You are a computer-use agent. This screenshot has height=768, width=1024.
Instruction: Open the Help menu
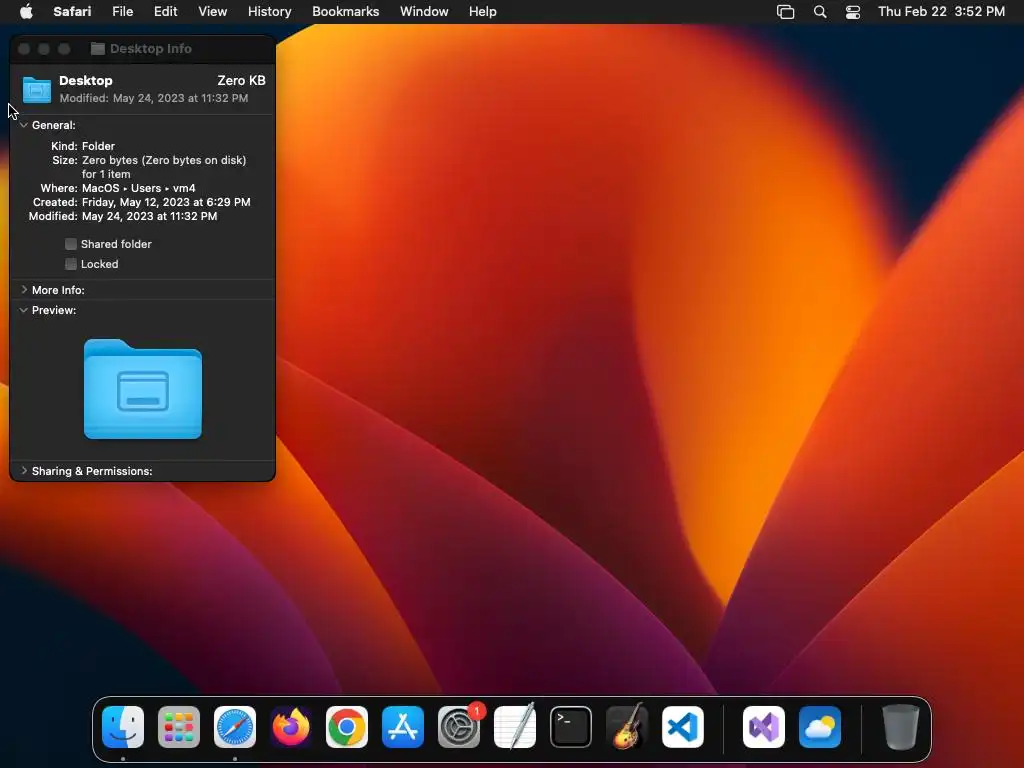483,12
